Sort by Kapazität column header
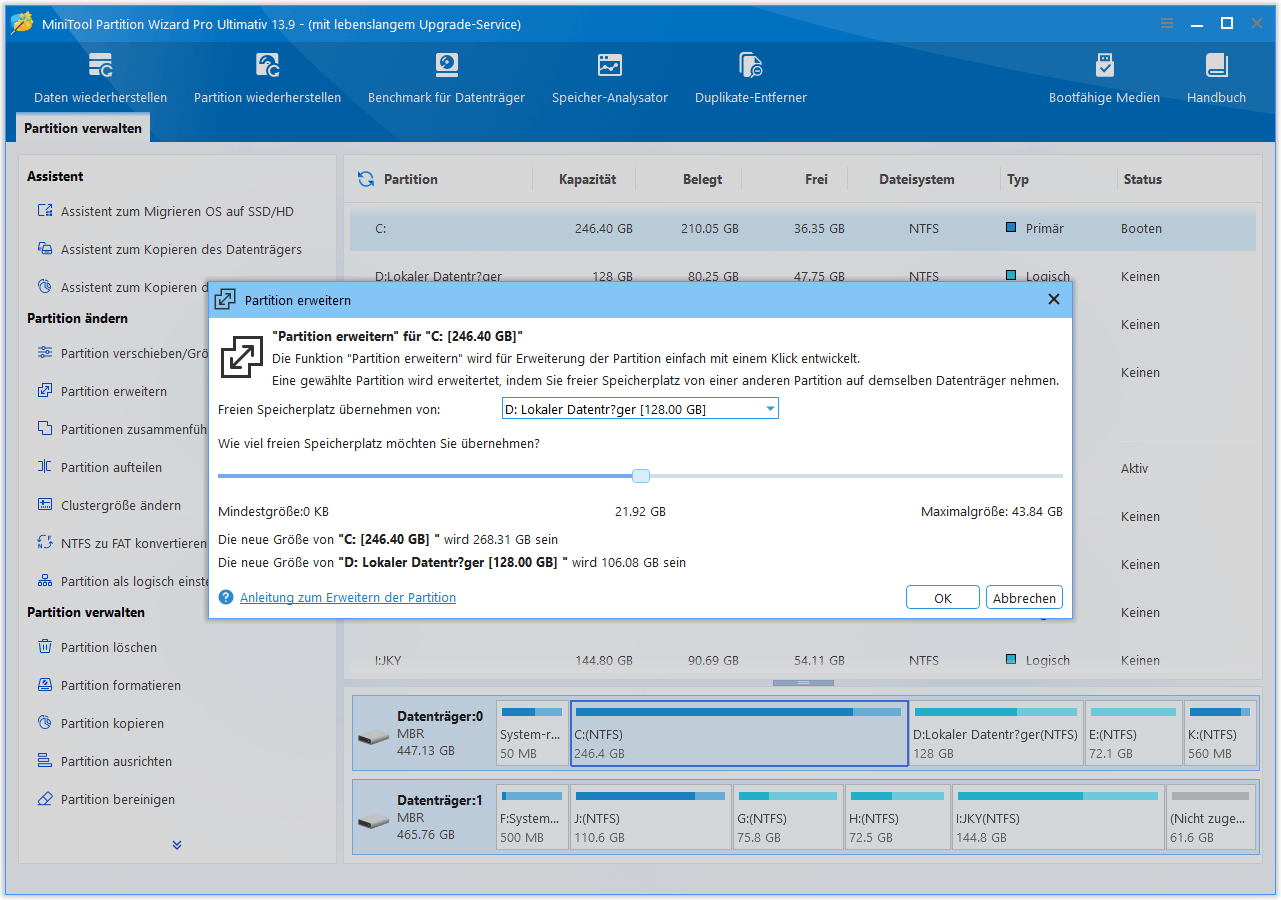 click(587, 180)
